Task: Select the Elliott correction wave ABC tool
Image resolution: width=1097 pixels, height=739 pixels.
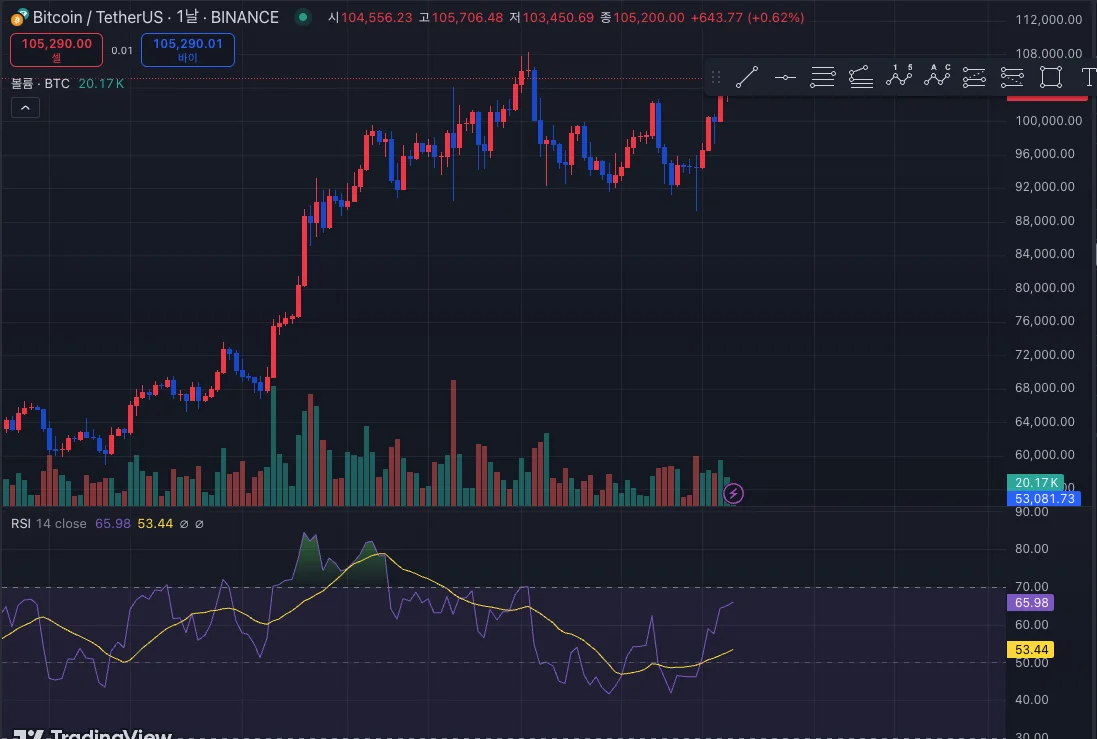Action: click(937, 77)
